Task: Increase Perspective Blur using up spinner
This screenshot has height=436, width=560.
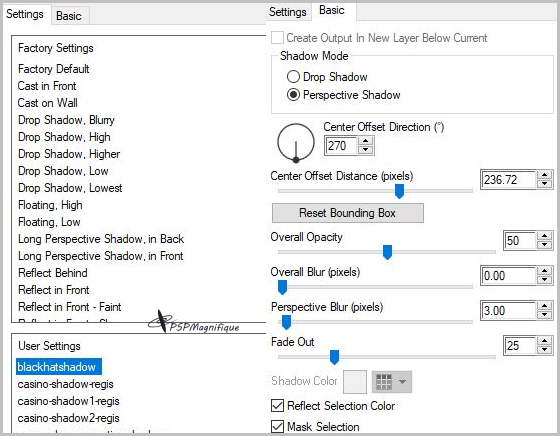Action: [x=544, y=306]
